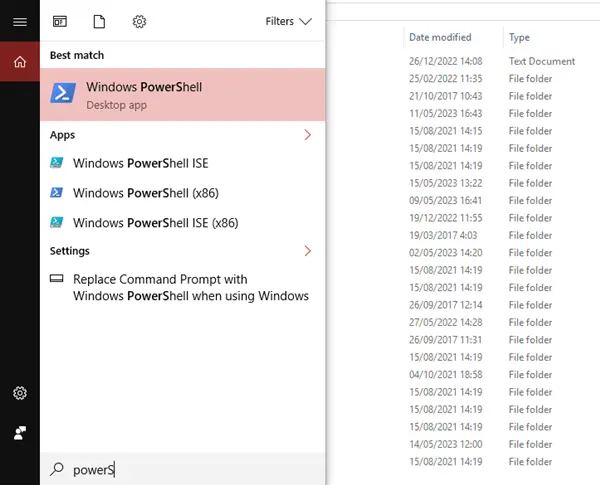
Task: Open the Filters dropdown
Action: pyautogui.click(x=289, y=21)
